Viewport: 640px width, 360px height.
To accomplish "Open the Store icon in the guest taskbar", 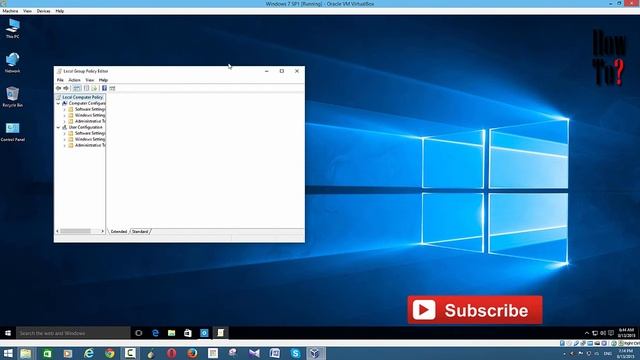I will click(188, 333).
